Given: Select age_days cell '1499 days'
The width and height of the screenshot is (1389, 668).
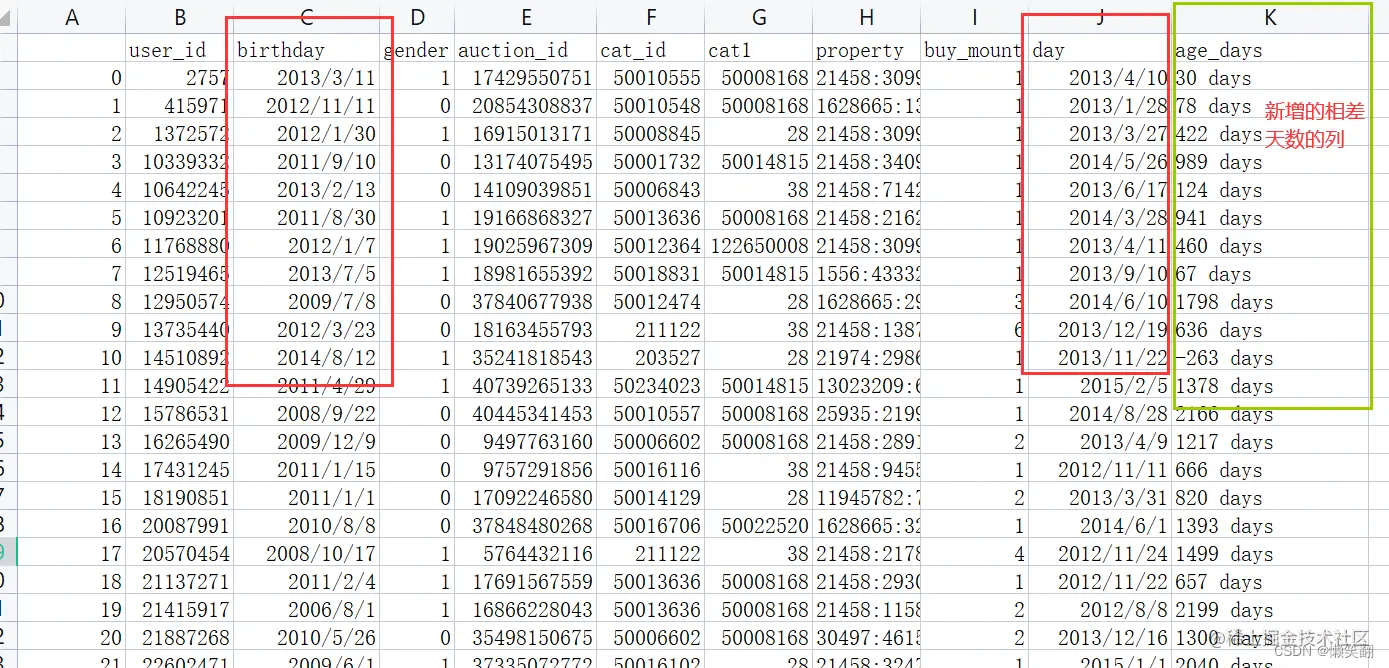Looking at the screenshot, I should [x=1270, y=554].
